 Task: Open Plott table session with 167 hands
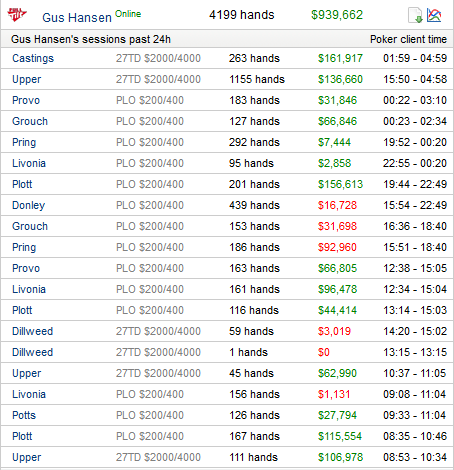pyautogui.click(x=22, y=436)
